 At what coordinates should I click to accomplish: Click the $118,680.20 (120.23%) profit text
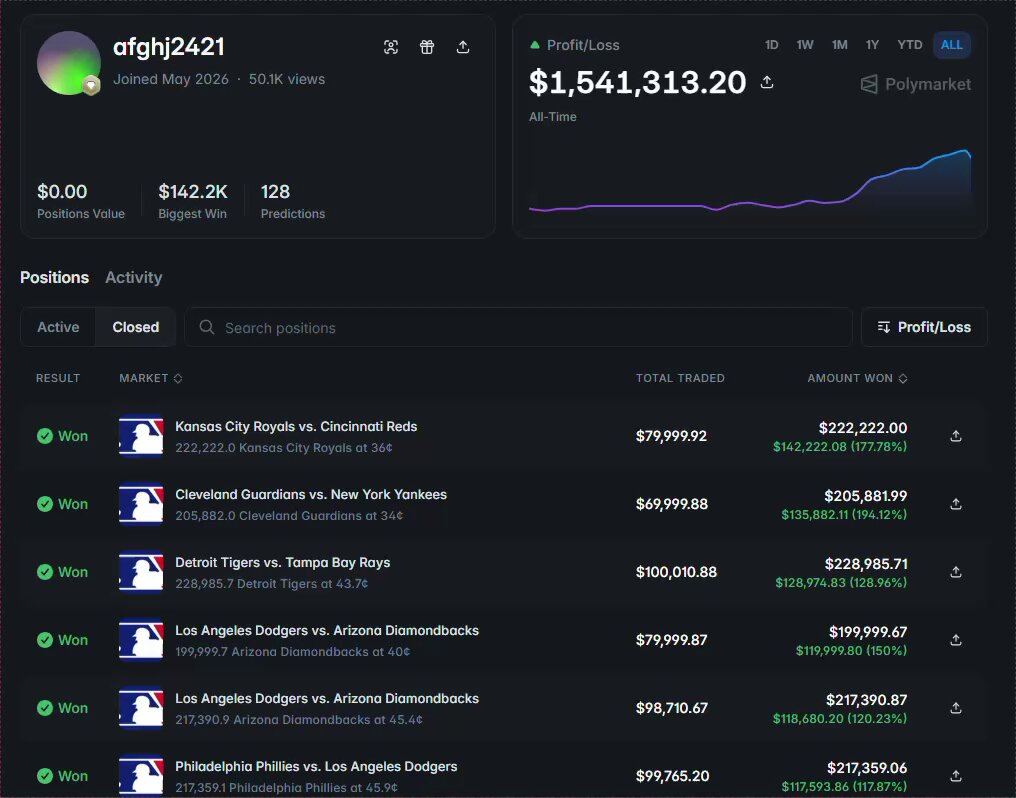840,718
